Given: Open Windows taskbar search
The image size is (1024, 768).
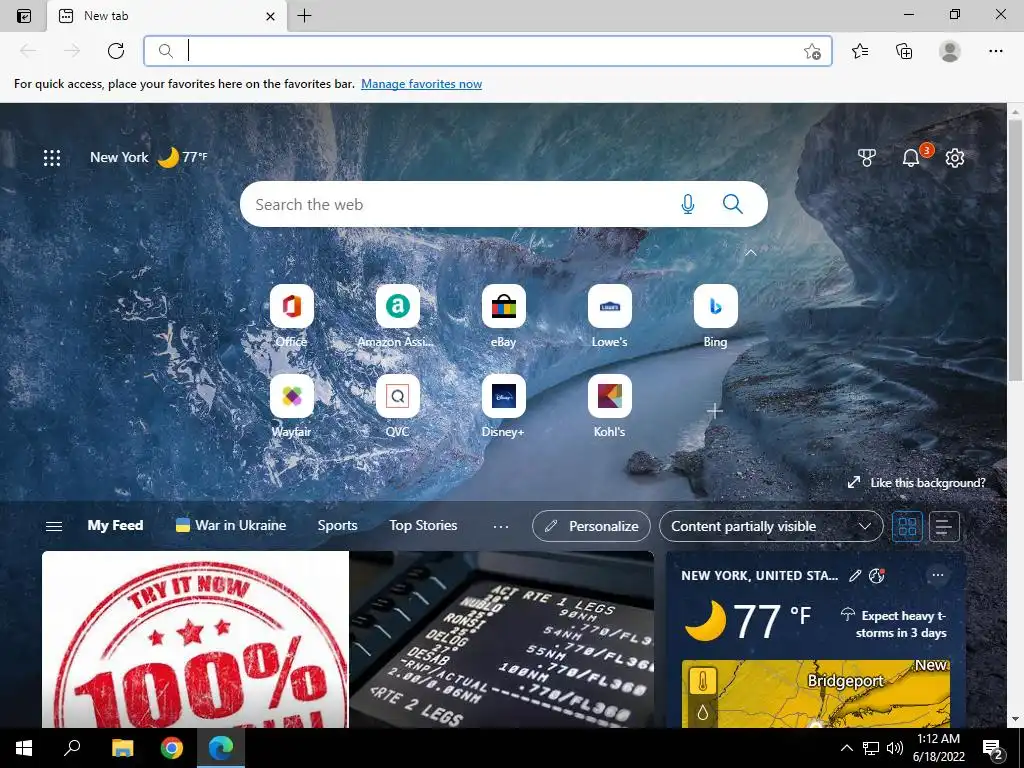Looking at the screenshot, I should coord(72,748).
